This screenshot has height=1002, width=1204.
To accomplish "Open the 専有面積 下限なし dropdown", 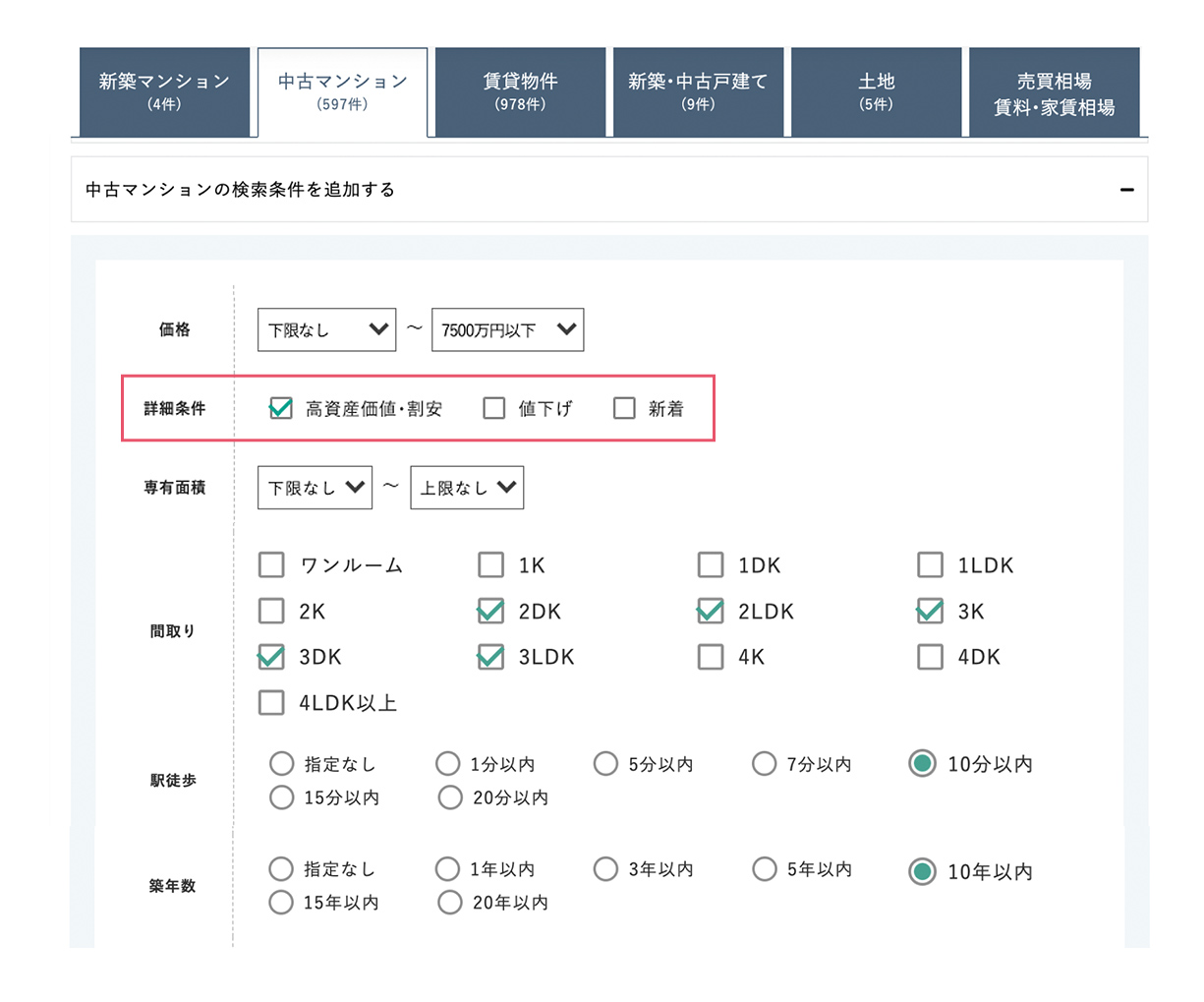I will (315, 488).
